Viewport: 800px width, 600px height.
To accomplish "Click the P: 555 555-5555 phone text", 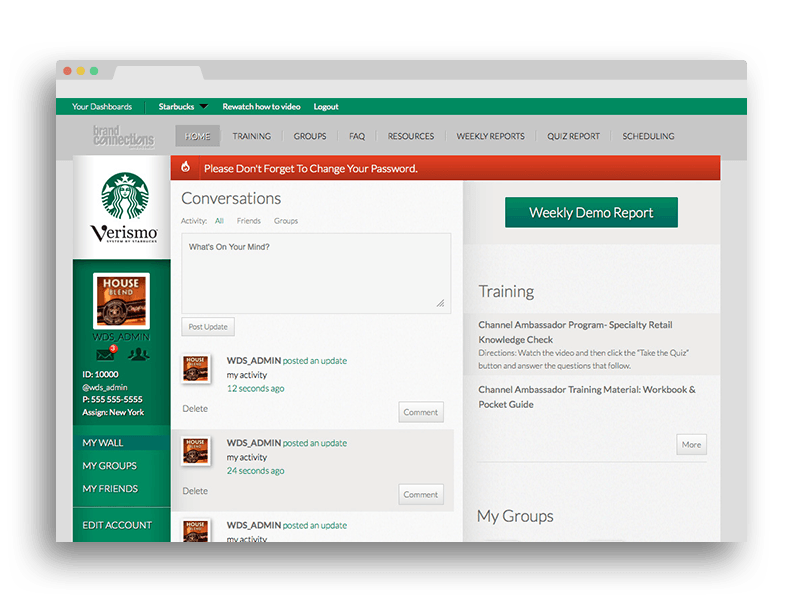I will [x=112, y=399].
